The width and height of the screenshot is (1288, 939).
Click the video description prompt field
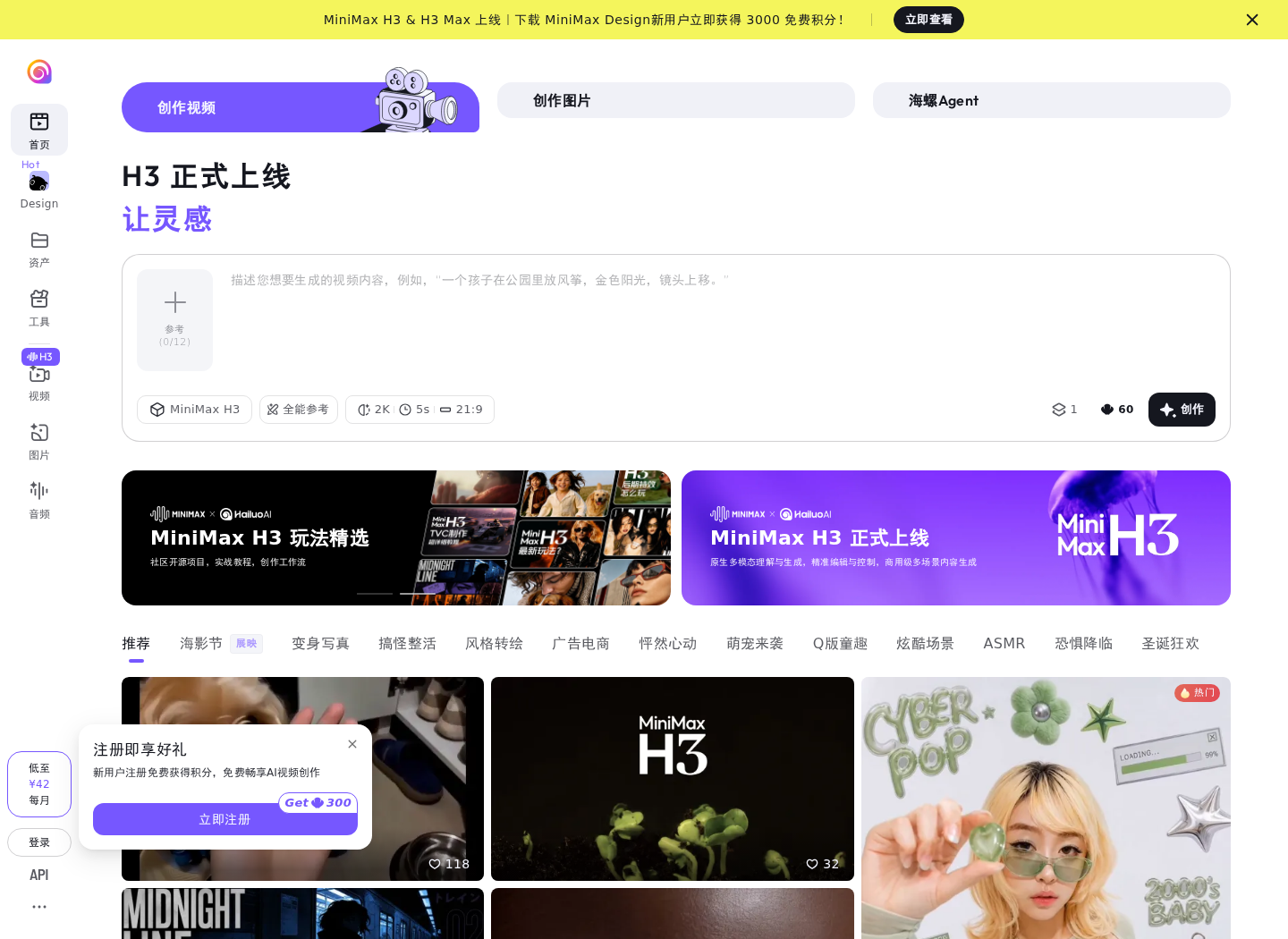click(721, 322)
